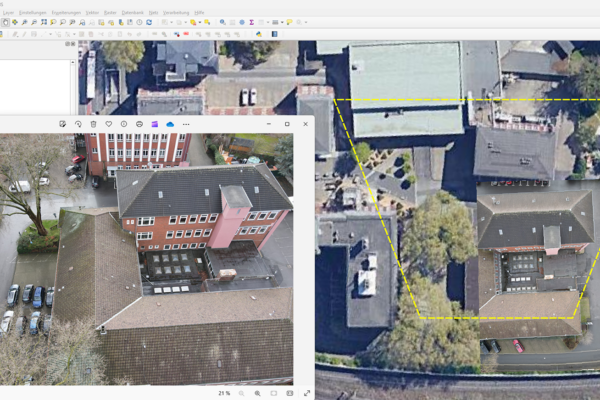Close the QGIS layers panel
Image resolution: width=600 pixels, height=400 pixels.
tap(73, 44)
